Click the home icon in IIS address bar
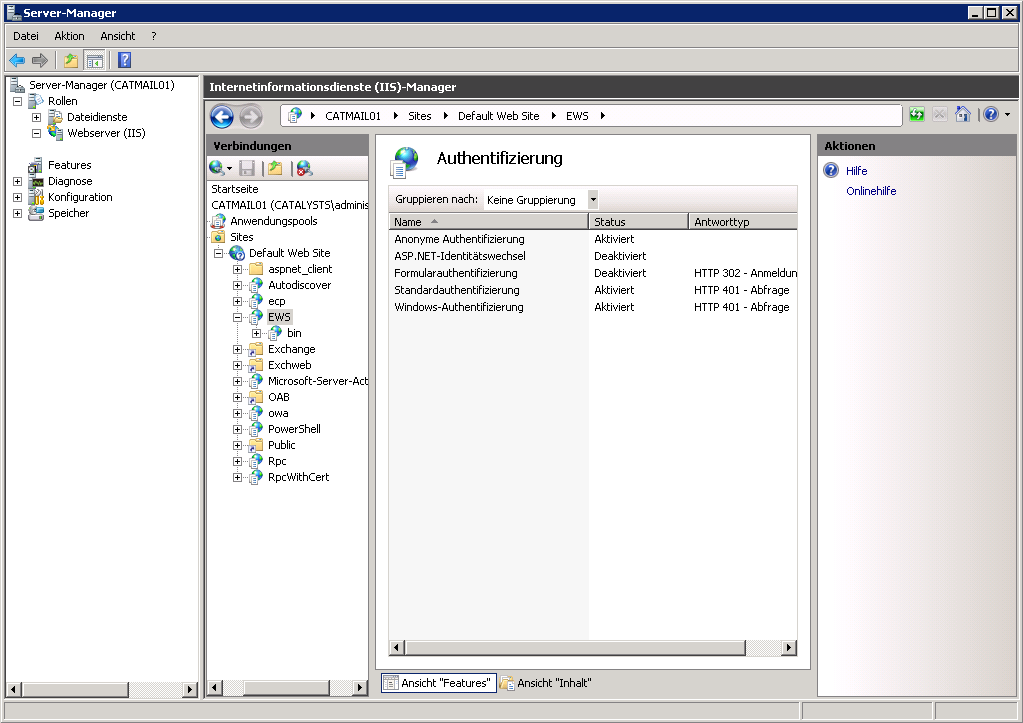The height and width of the screenshot is (723, 1023). click(962, 115)
